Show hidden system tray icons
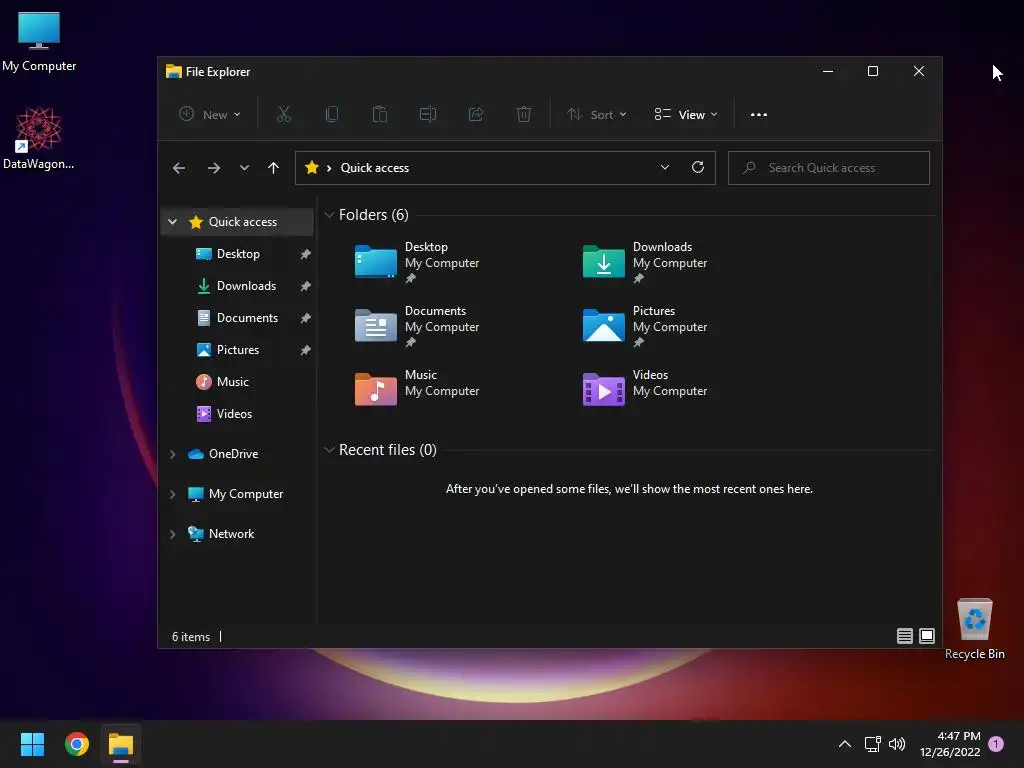 [x=844, y=744]
